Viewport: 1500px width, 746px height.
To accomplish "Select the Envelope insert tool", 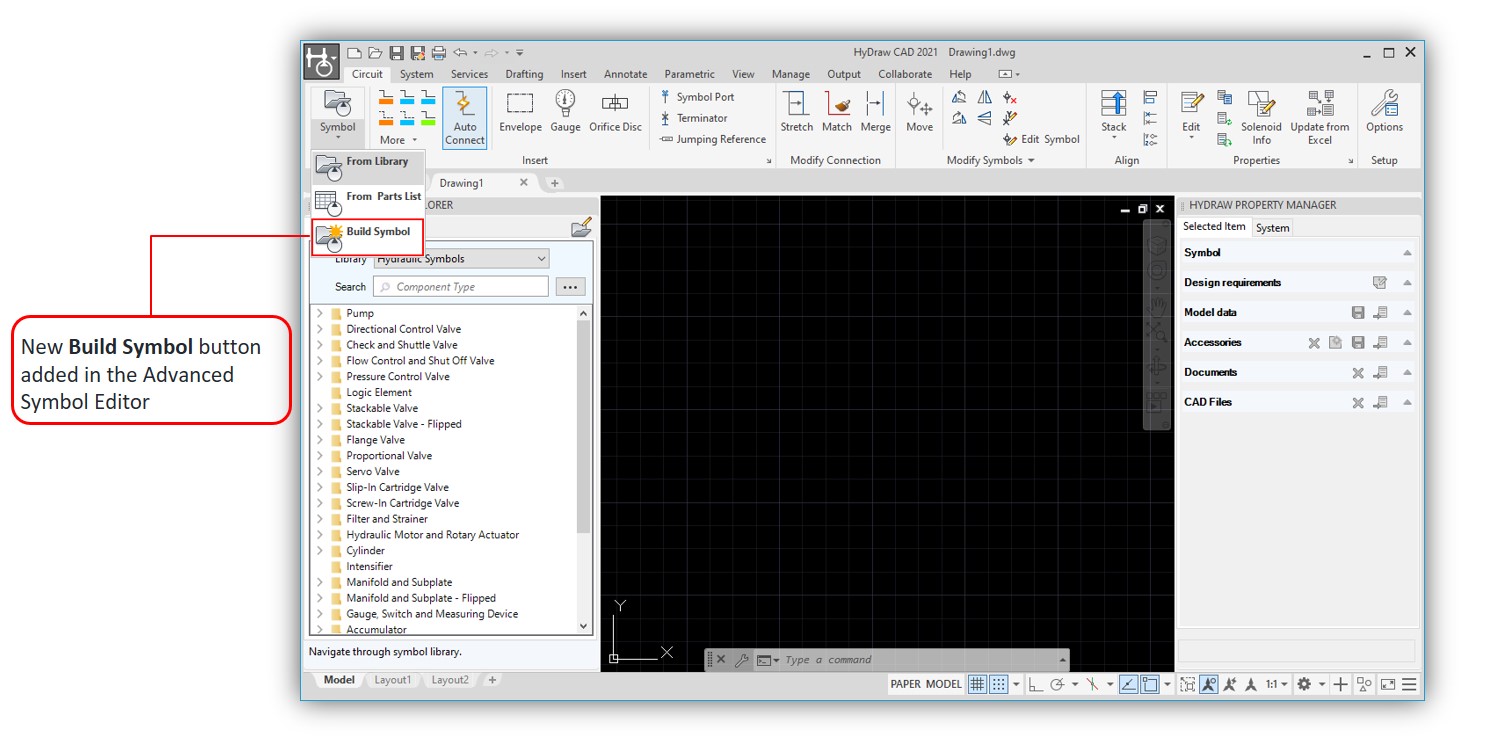I will click(520, 112).
